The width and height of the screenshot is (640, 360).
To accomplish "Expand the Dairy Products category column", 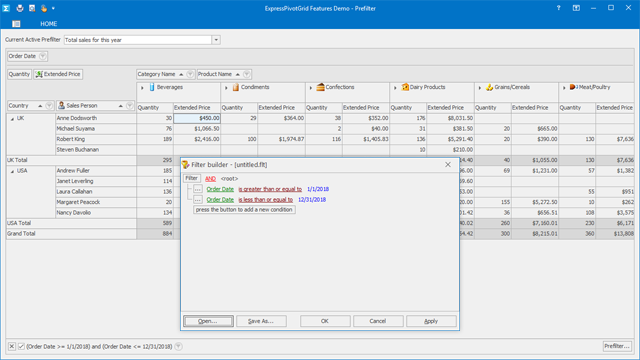I will (x=395, y=88).
